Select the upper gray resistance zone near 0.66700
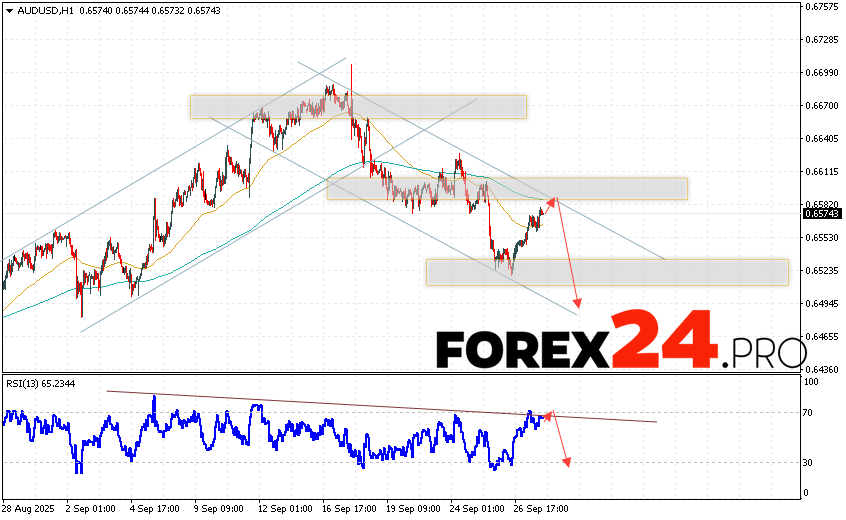This screenshot has height=520, width=846. (x=358, y=107)
